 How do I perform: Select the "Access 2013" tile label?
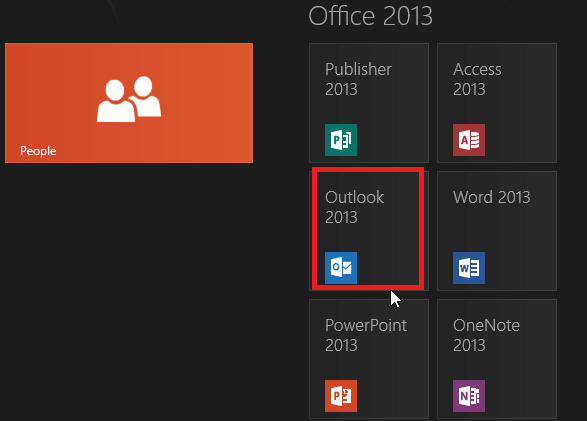click(x=477, y=79)
